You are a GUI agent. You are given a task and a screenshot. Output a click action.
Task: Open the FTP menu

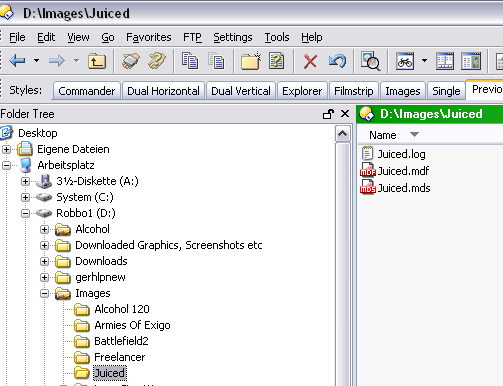tap(192, 37)
